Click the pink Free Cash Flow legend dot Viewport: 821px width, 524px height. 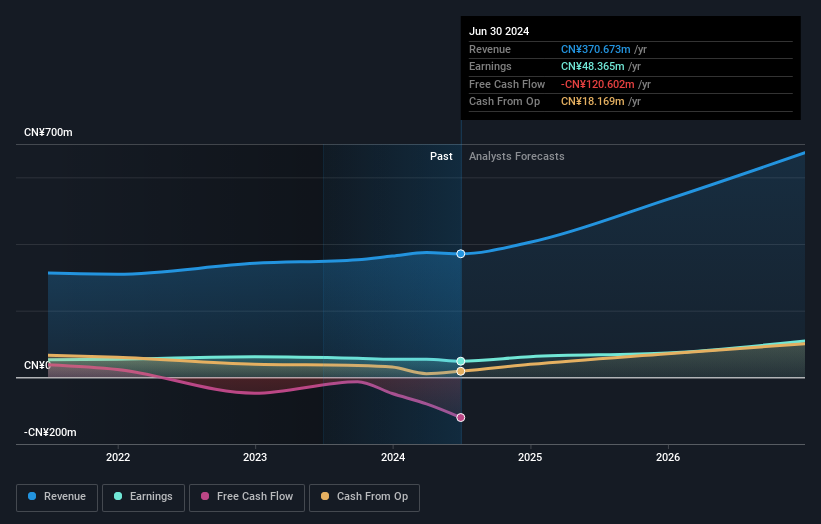pos(205,496)
